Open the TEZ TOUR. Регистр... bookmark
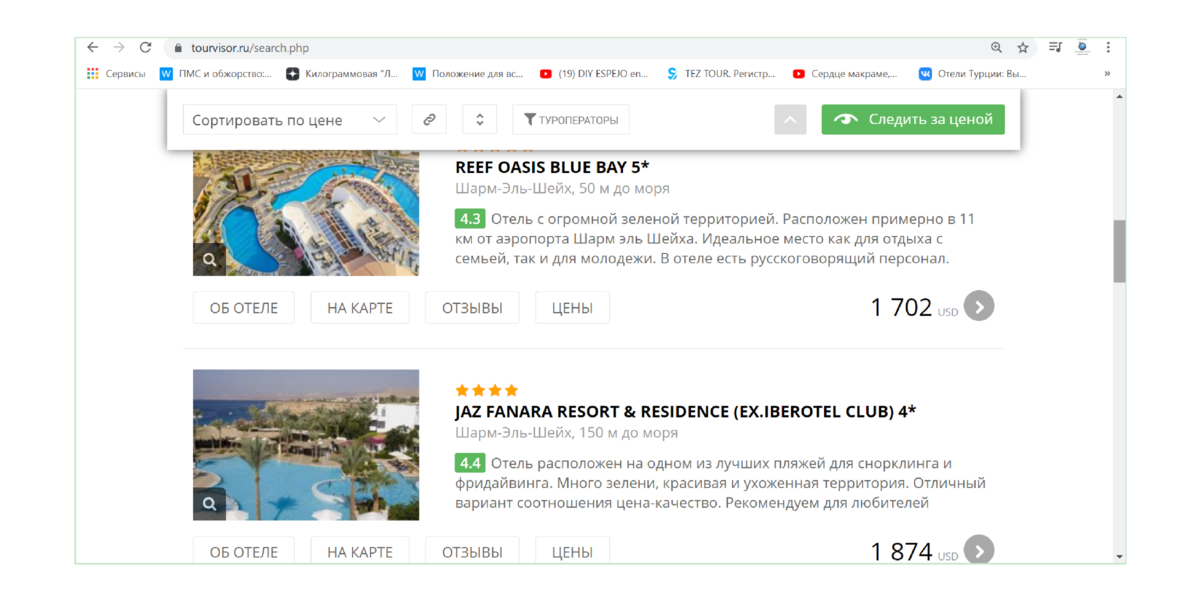Image resolution: width=1200 pixels, height=600 pixels. 721,73
